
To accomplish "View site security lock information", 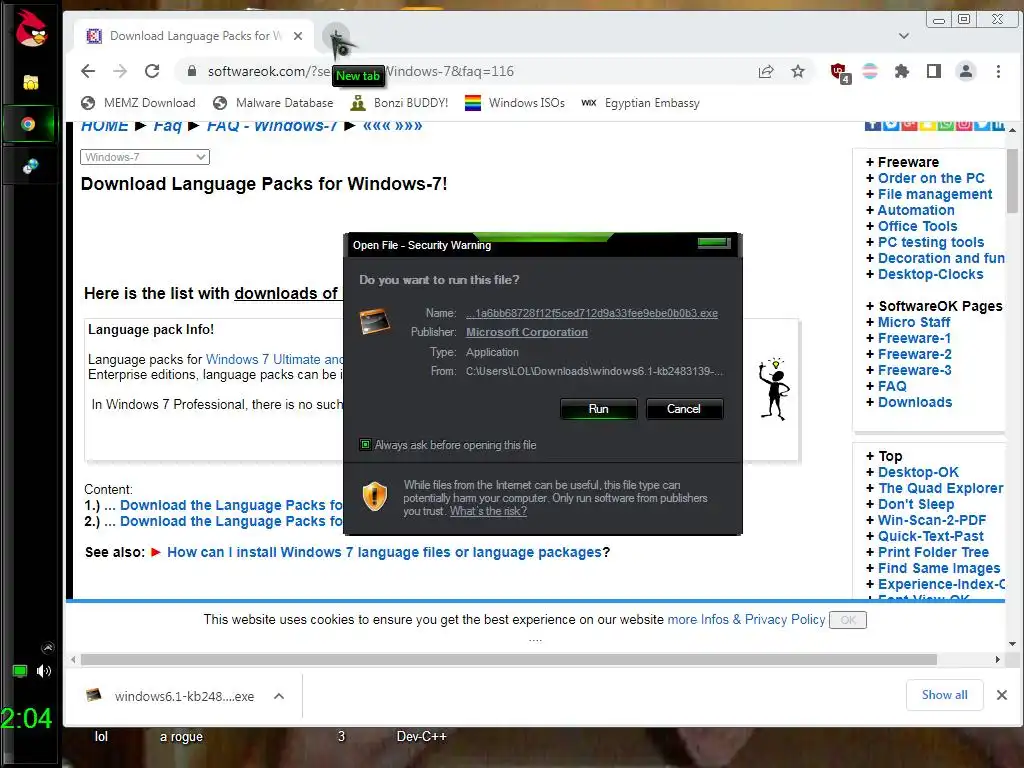I will pyautogui.click(x=191, y=71).
